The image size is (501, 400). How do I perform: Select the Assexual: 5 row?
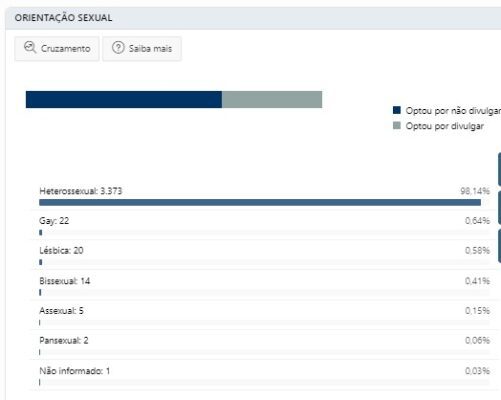(264, 315)
